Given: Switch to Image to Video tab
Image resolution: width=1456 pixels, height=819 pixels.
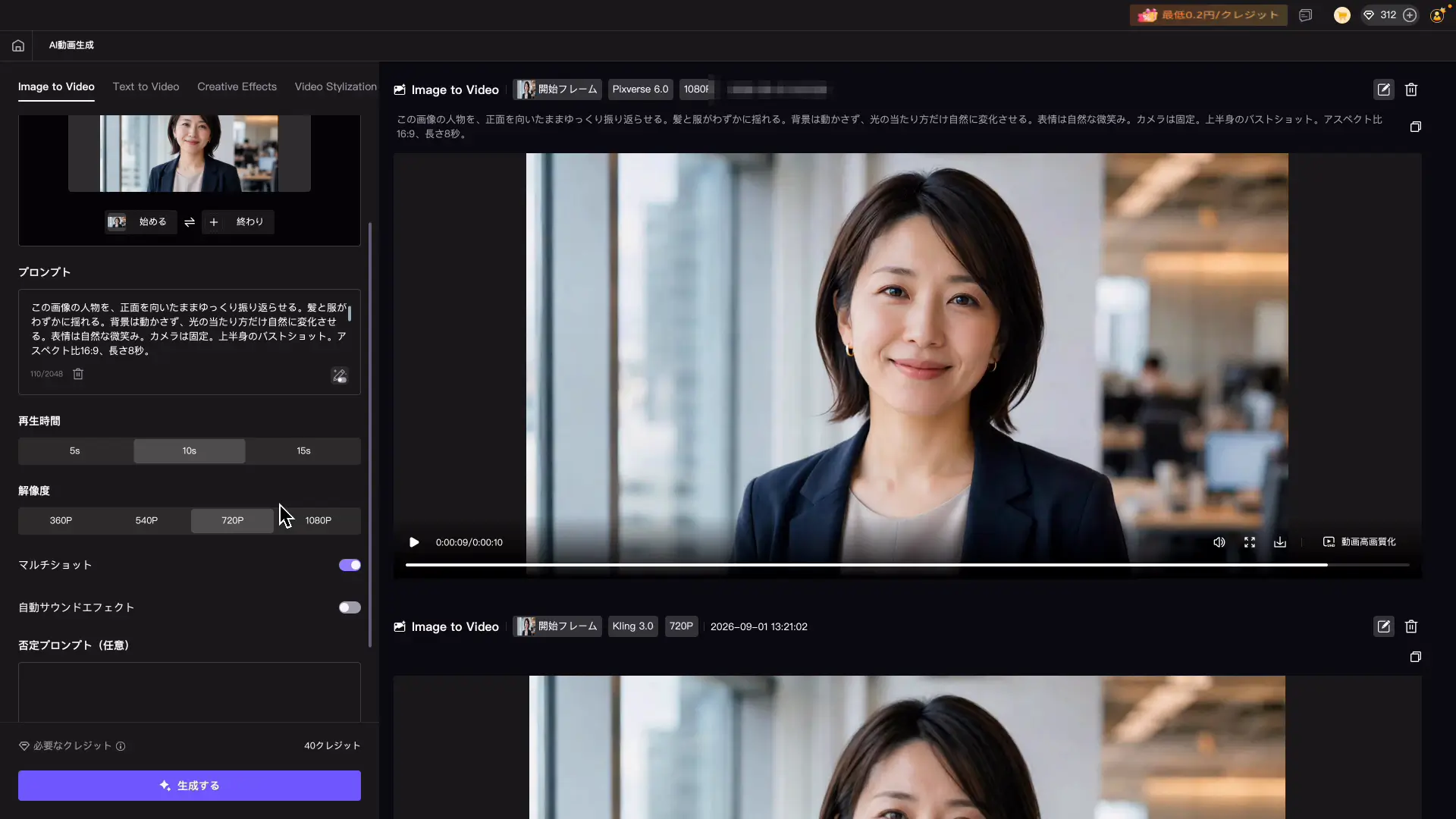Looking at the screenshot, I should point(56,87).
